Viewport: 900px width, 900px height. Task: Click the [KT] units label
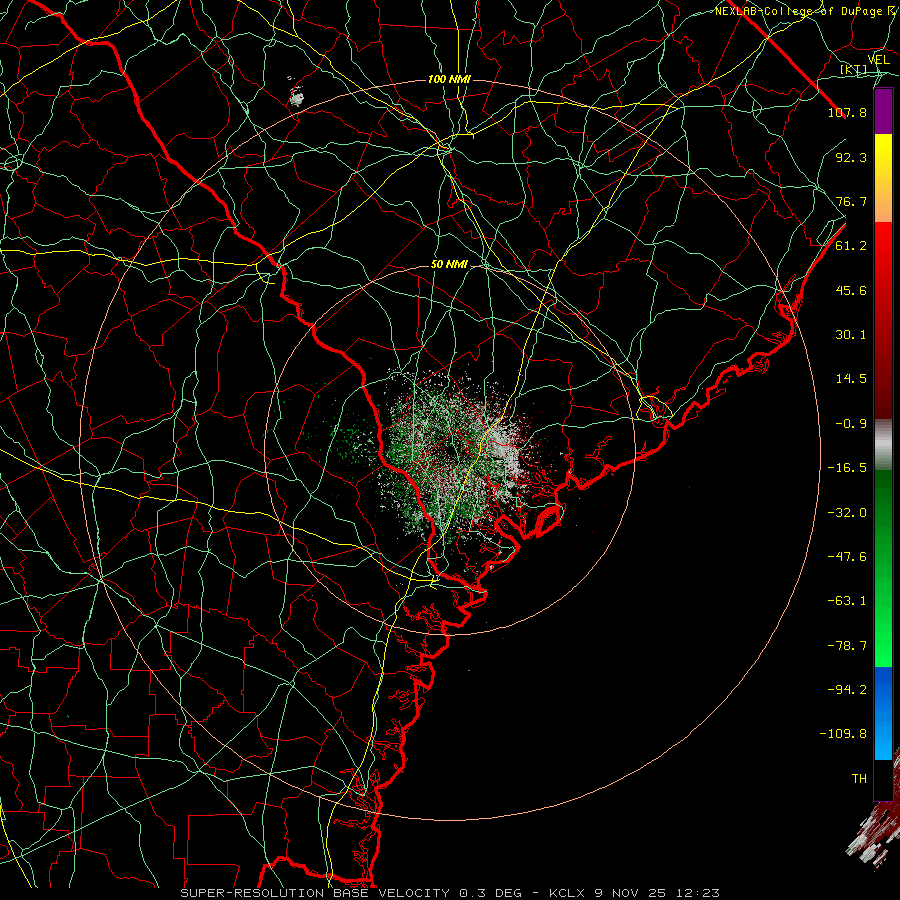[x=854, y=69]
